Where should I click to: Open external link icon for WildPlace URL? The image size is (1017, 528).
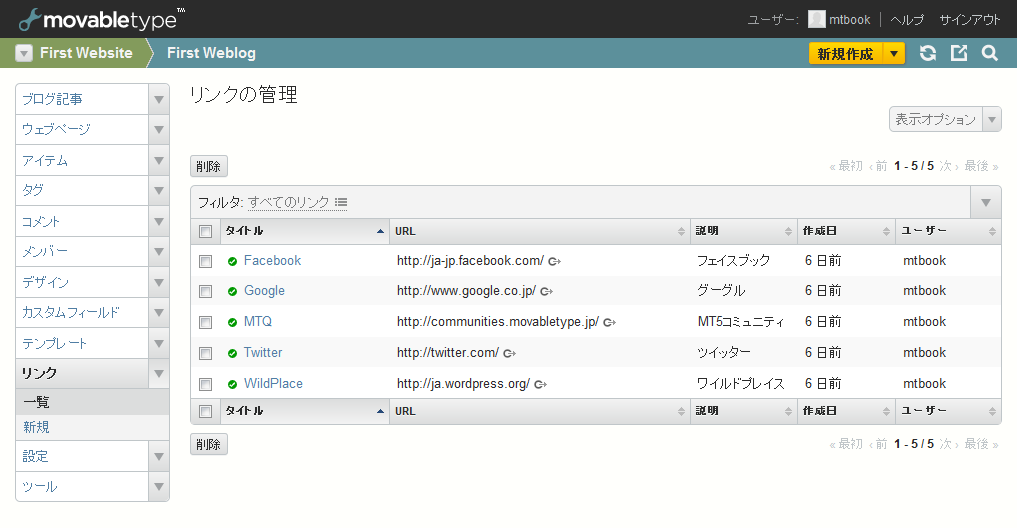(541, 385)
